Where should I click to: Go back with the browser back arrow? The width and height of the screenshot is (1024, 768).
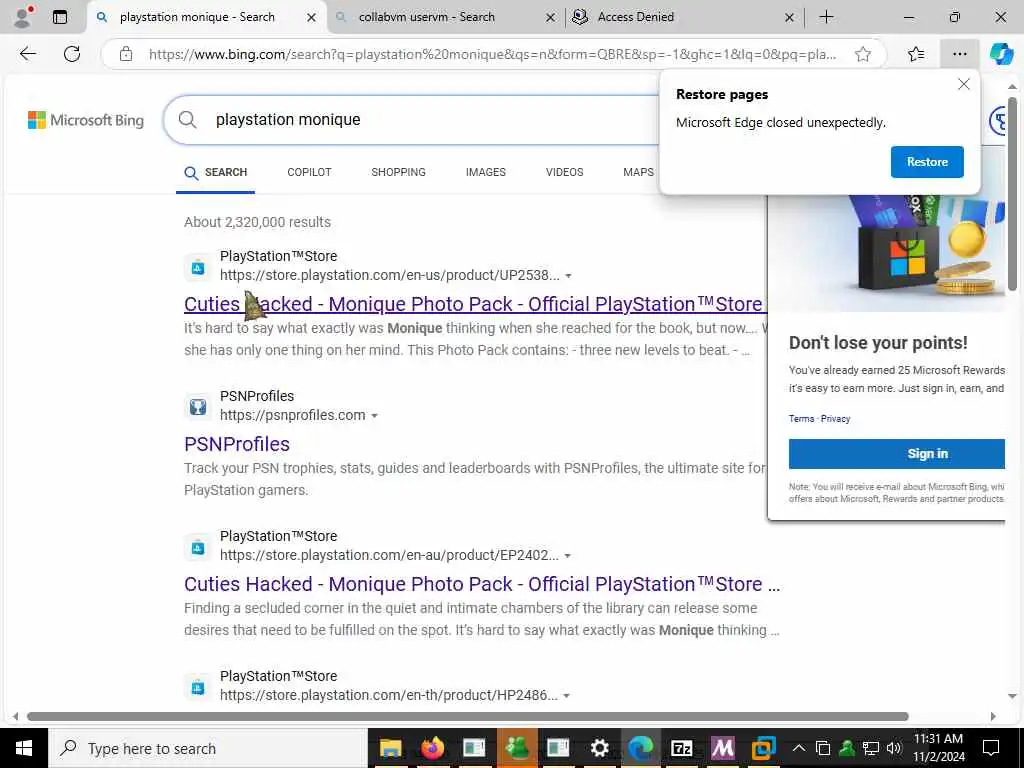(x=28, y=54)
